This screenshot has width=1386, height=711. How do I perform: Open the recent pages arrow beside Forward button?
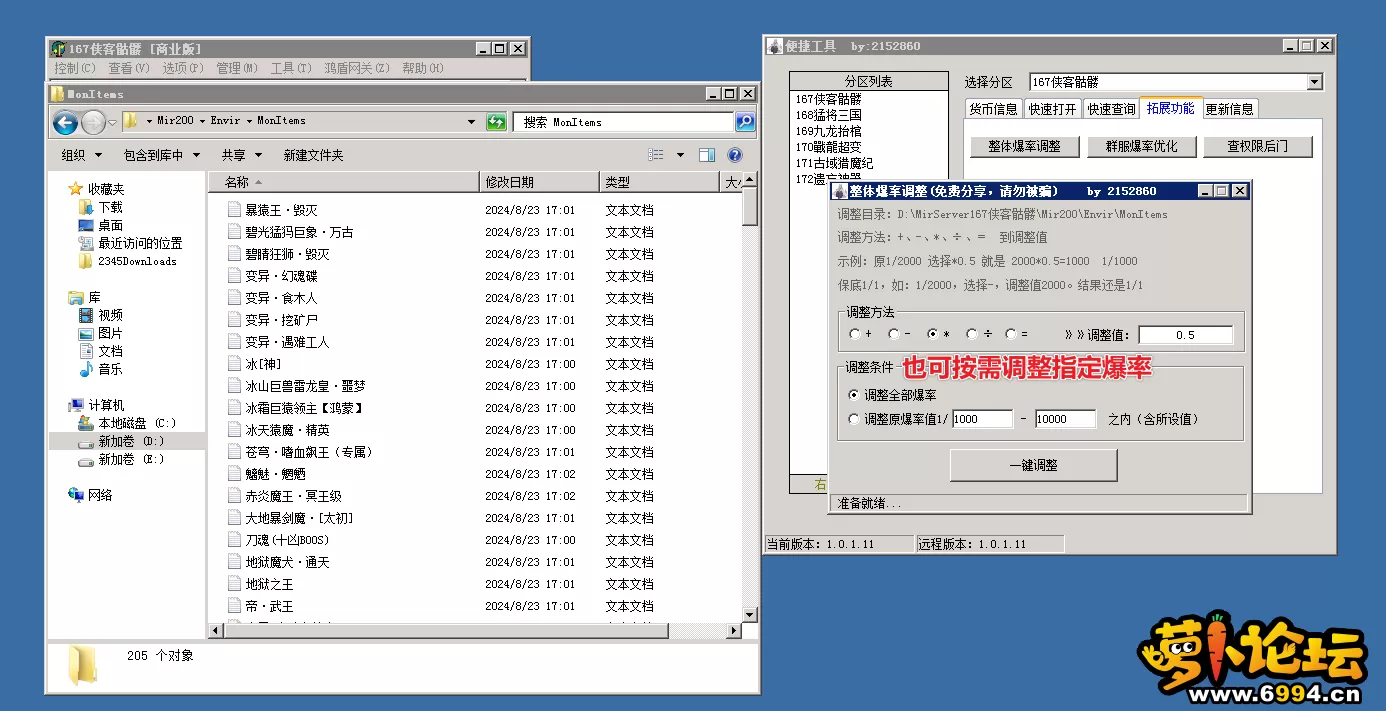112,123
